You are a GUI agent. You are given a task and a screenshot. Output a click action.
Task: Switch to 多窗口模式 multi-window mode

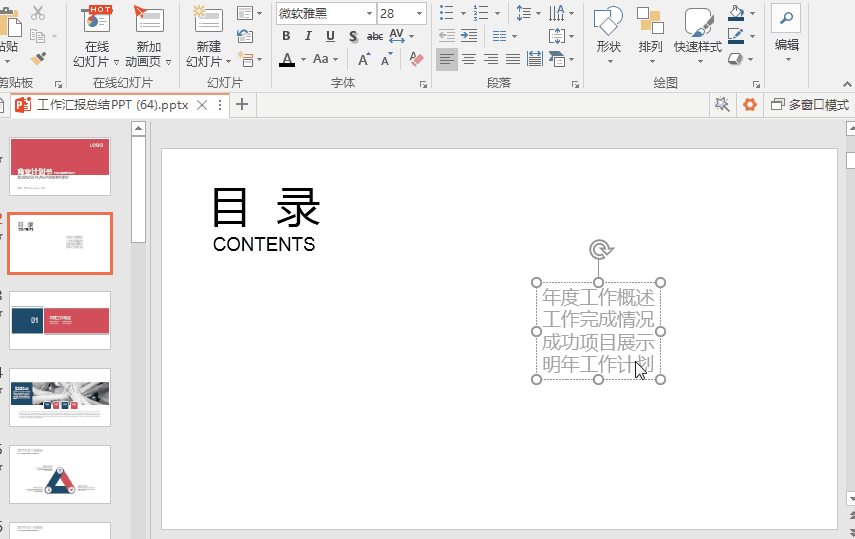tap(810, 105)
